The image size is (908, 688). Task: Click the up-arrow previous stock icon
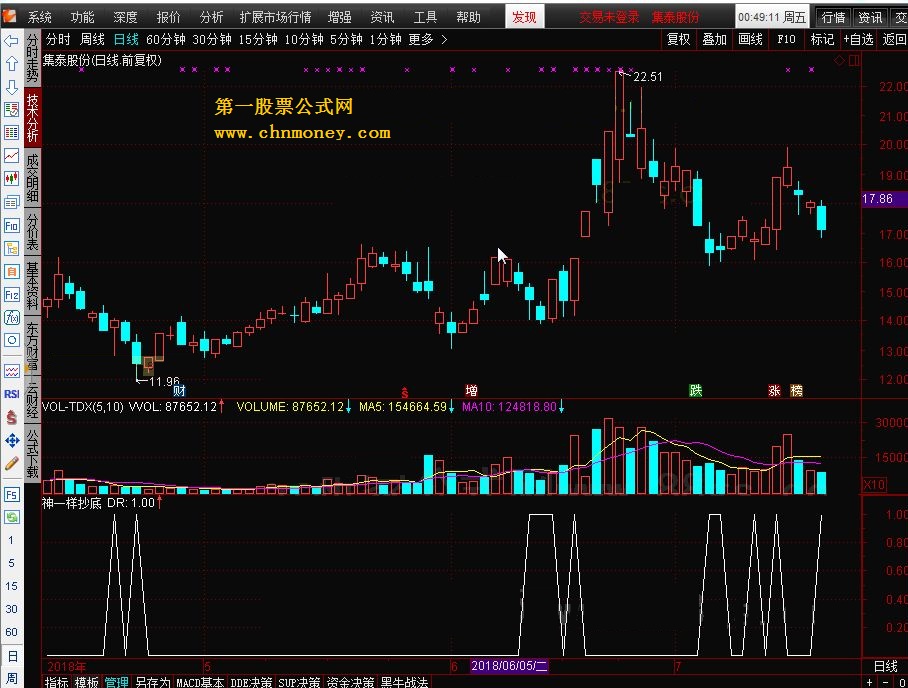coord(11,64)
